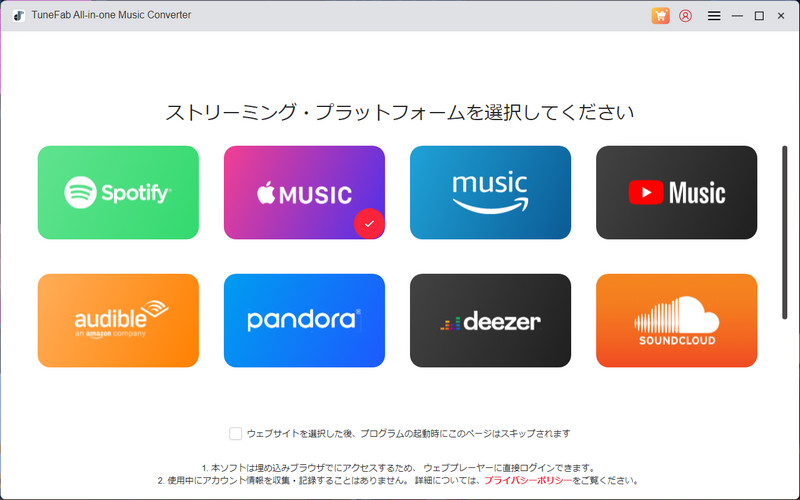Open the Amazon Music platform

pyautogui.click(x=490, y=192)
